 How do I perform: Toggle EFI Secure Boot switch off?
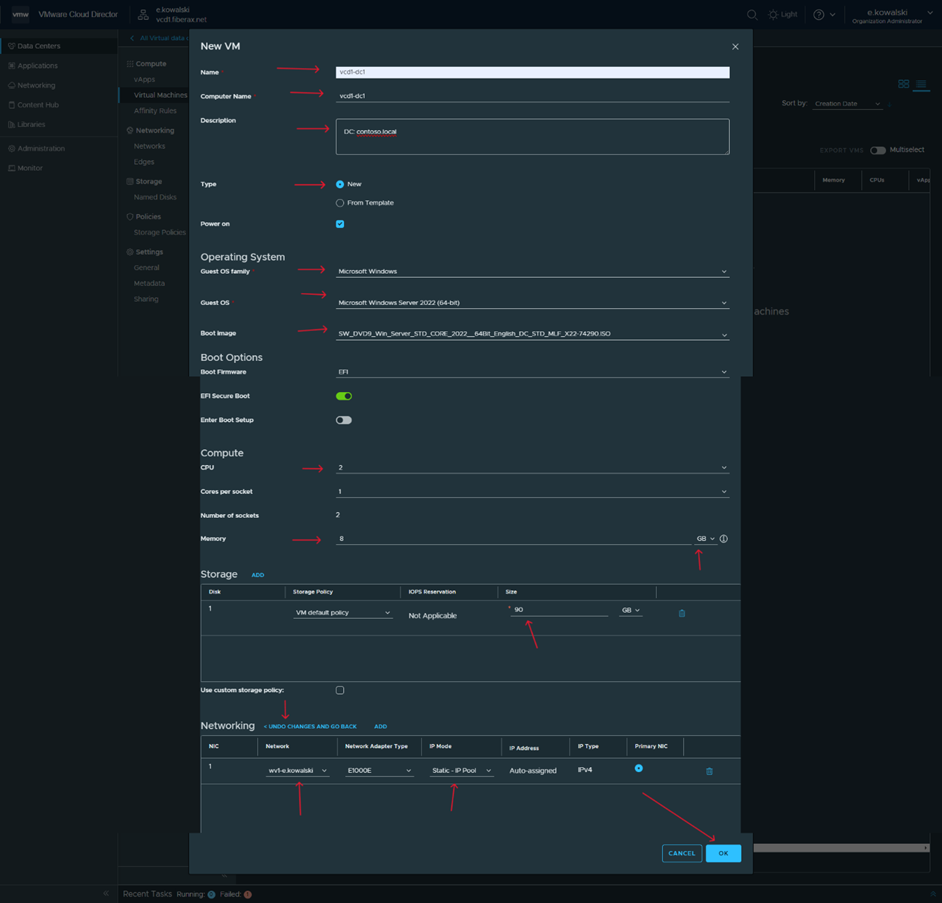344,396
